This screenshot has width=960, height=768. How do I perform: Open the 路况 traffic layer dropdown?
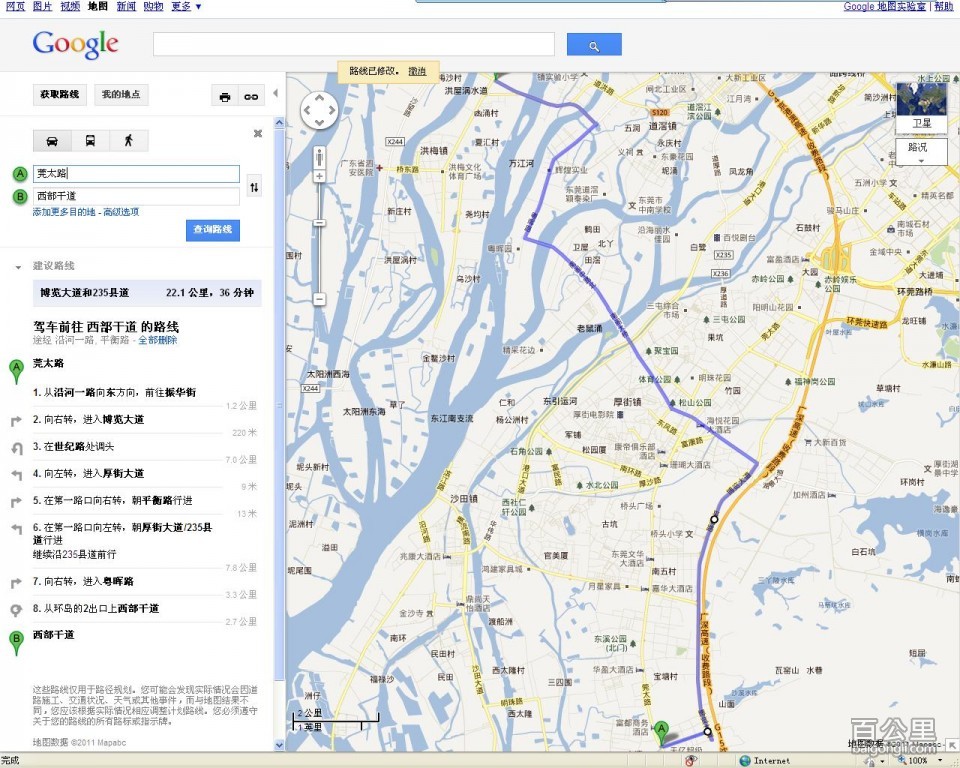click(921, 151)
